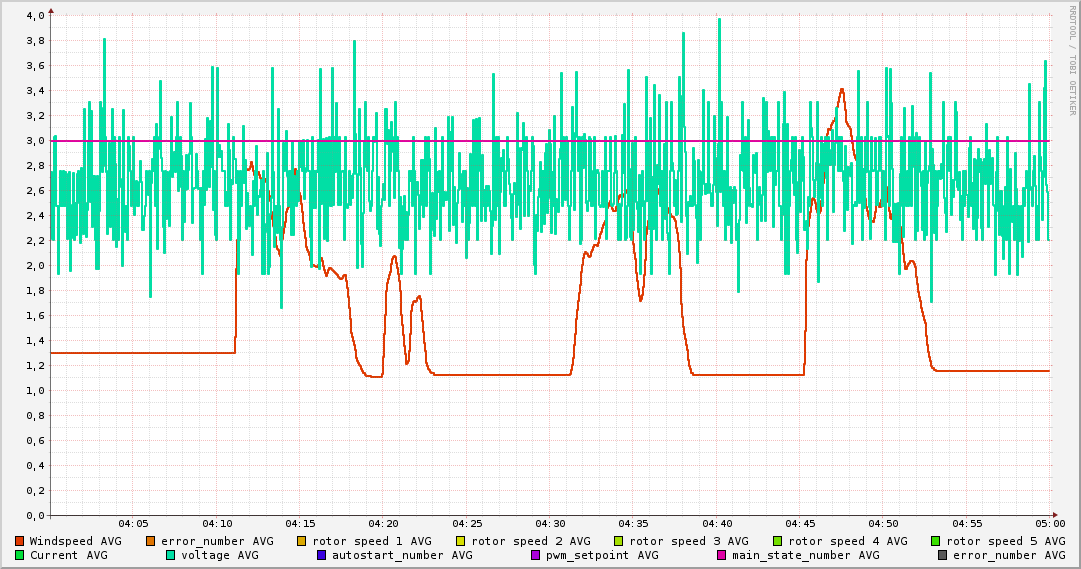Viewport: 1081px width, 569px height.
Task: Select the rotor speed 2 legend swatch
Action: click(461, 541)
